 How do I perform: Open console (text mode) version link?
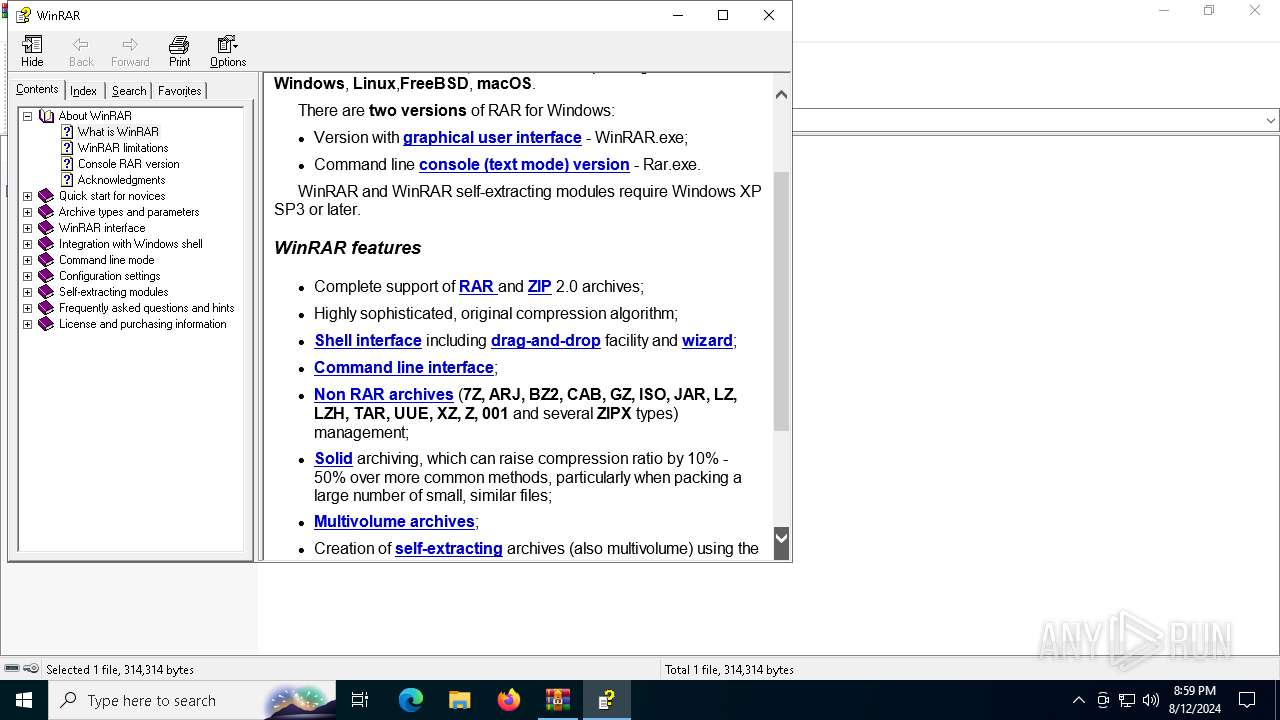pyautogui.click(x=524, y=165)
